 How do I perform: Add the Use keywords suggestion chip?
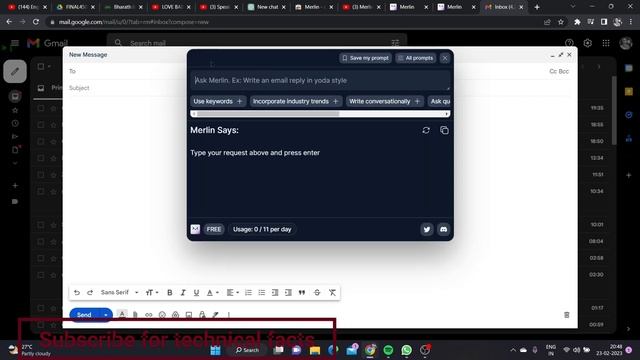click(x=218, y=101)
